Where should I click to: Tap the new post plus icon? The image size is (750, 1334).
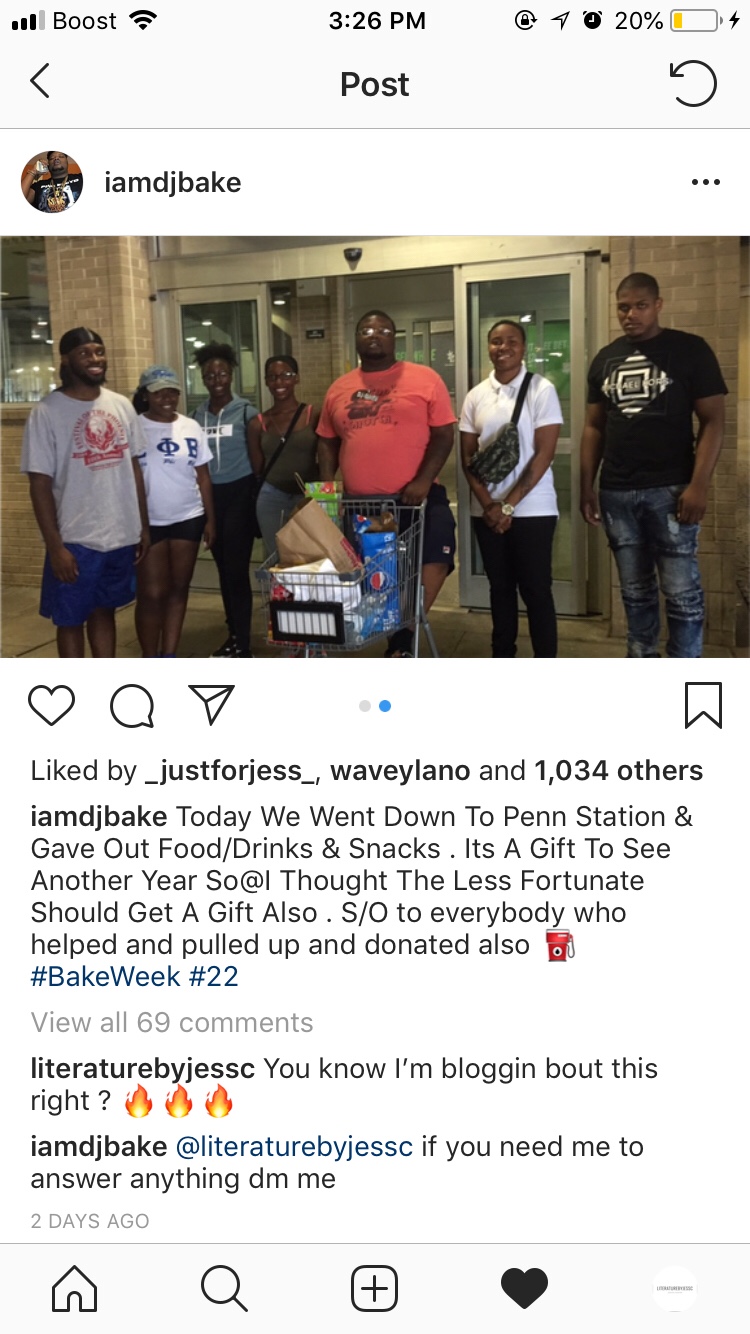(375, 1288)
